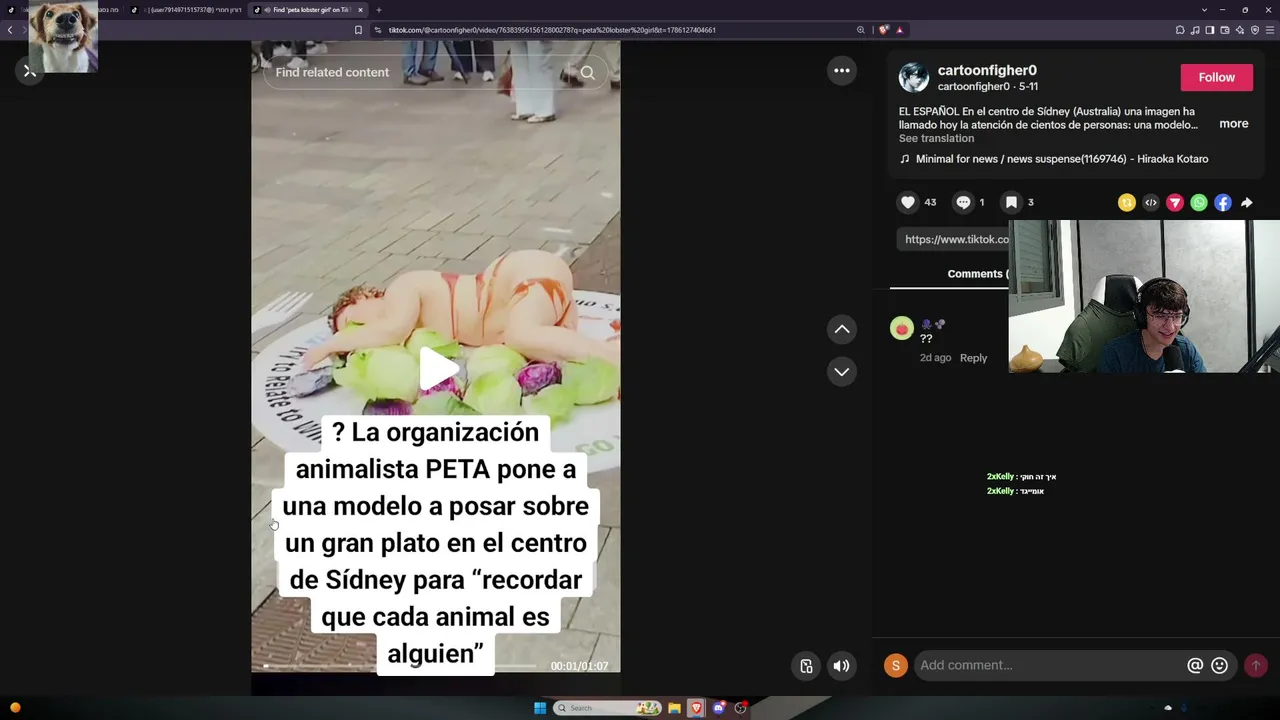Open File Explorer from the taskbar

point(674,708)
